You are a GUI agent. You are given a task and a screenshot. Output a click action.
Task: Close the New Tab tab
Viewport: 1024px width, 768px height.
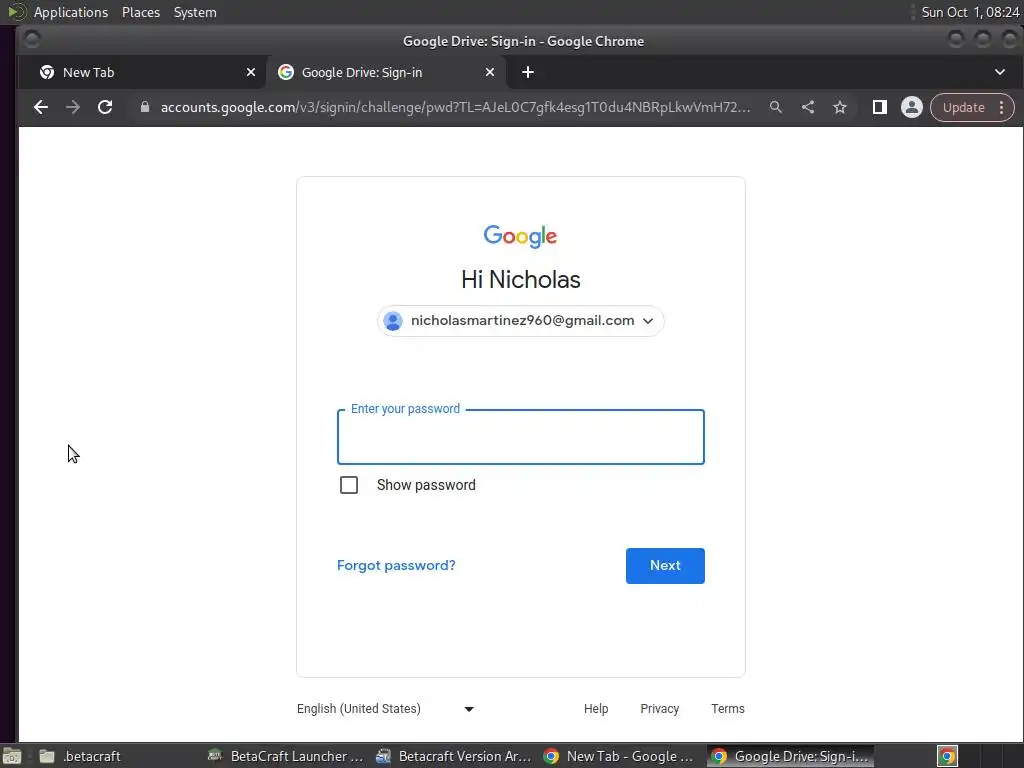click(251, 72)
